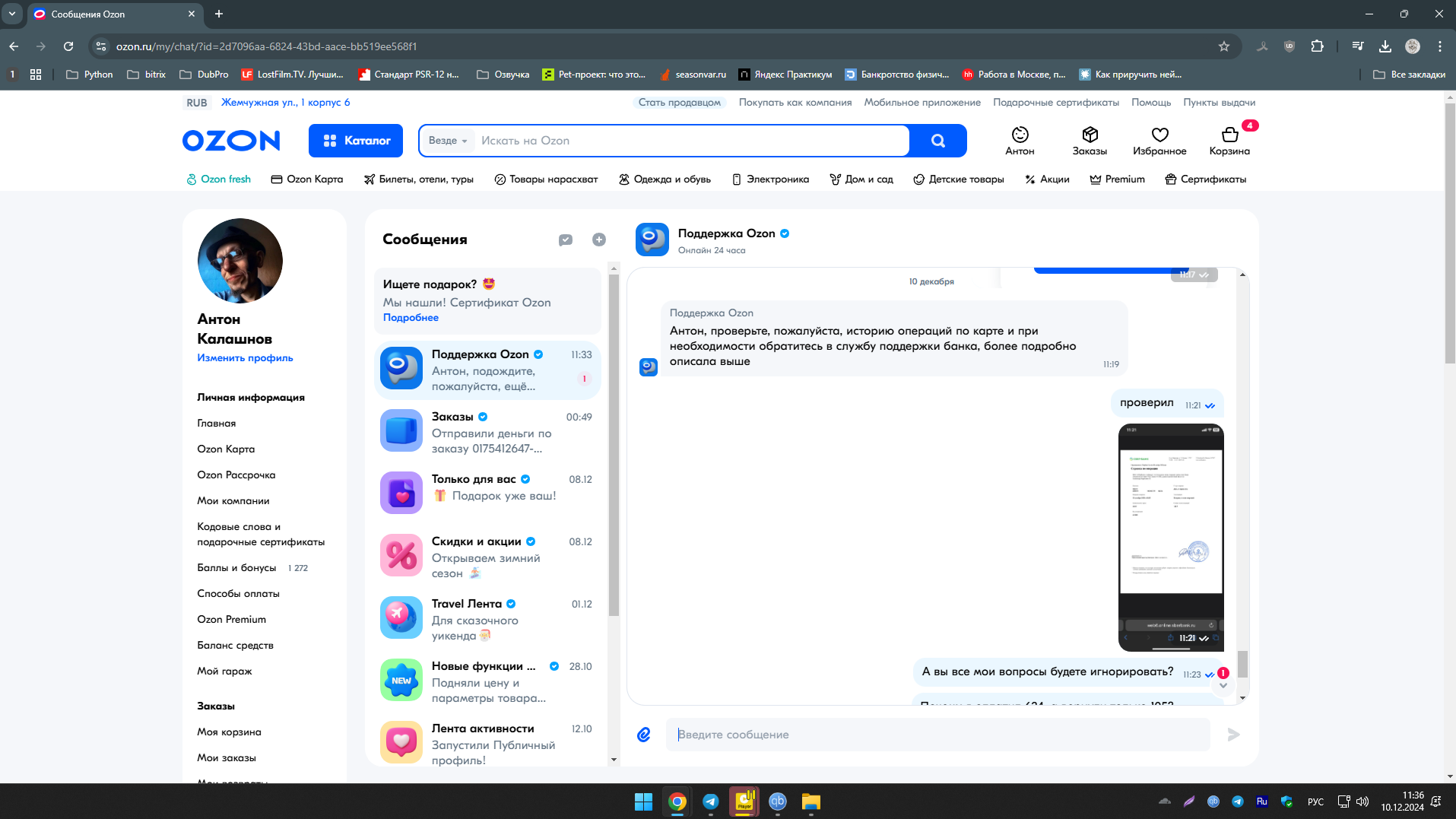Click Изменить профиль link
Image resolution: width=1456 pixels, height=819 pixels.
click(x=245, y=358)
